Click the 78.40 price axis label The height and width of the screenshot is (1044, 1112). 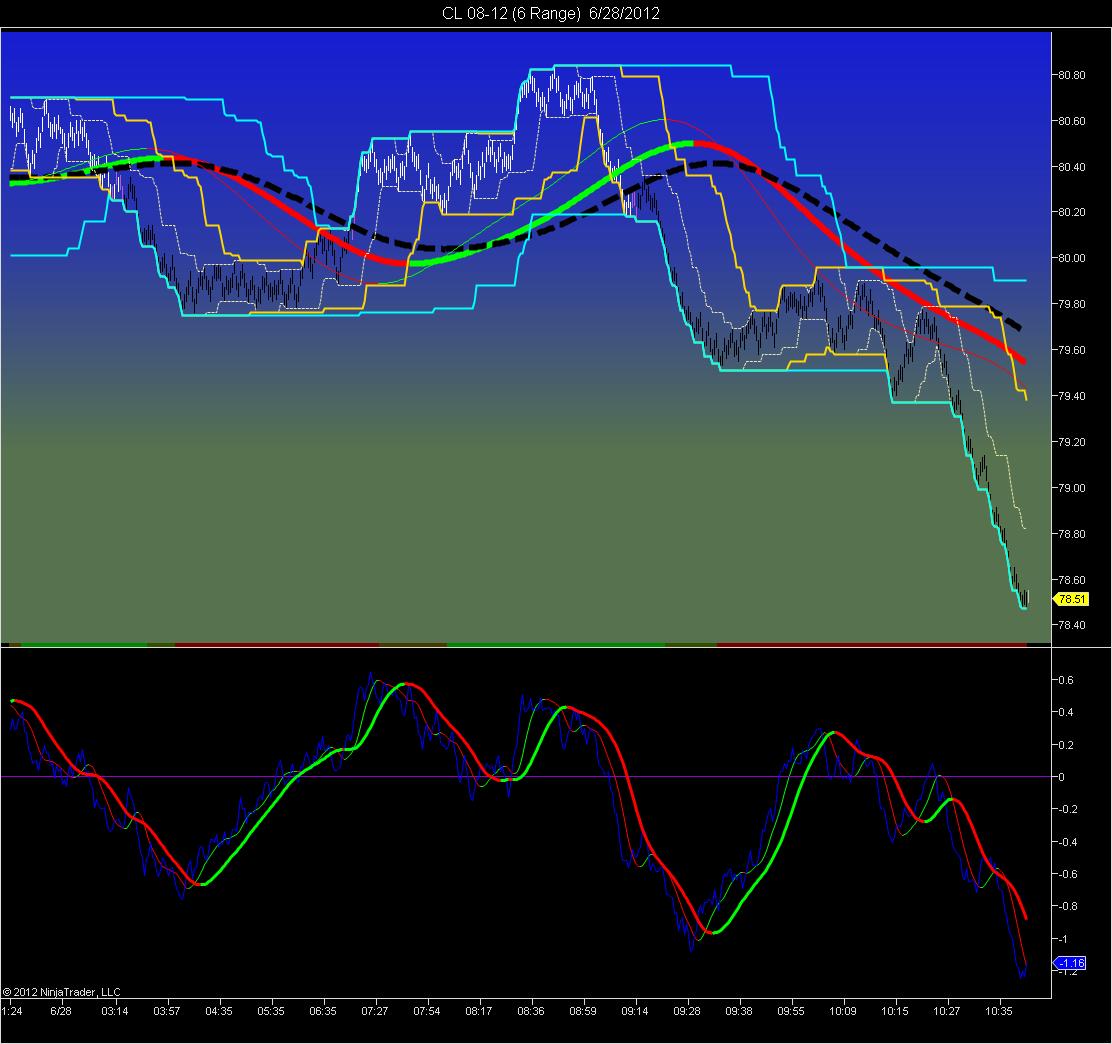click(1072, 625)
